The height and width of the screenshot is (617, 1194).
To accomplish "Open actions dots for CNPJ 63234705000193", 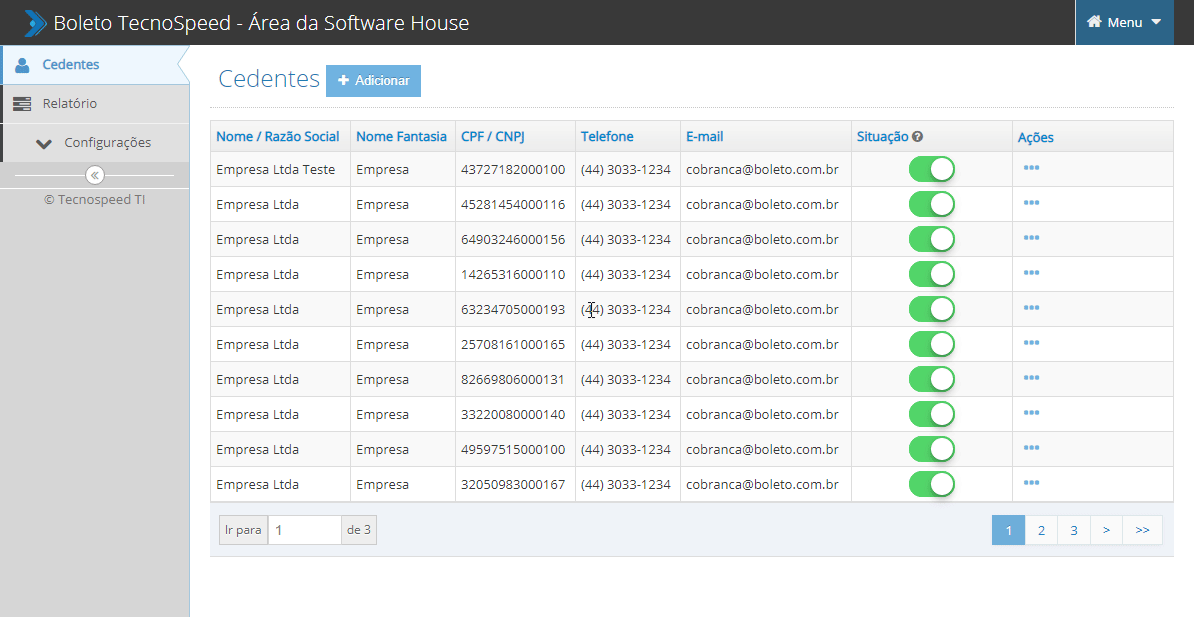I will (1031, 308).
